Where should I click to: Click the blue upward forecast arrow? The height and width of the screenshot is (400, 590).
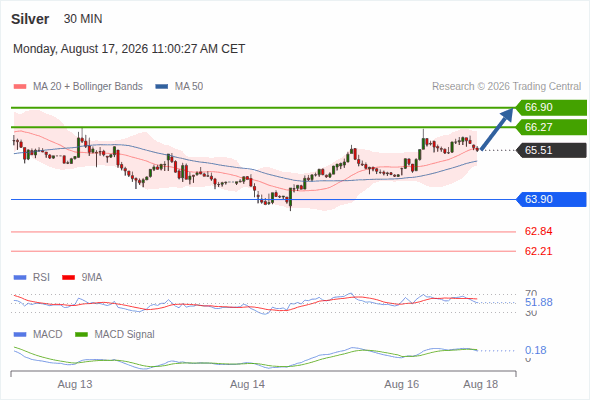[497, 129]
